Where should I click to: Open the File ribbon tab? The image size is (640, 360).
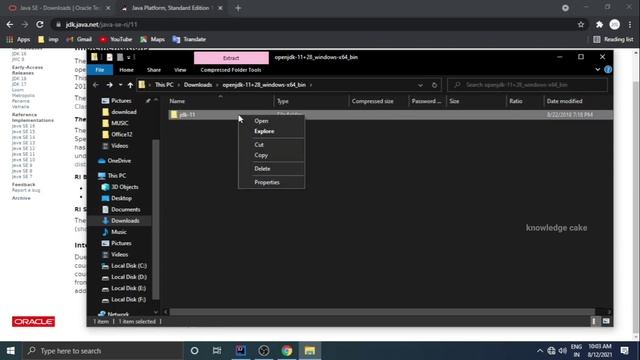click(100, 70)
